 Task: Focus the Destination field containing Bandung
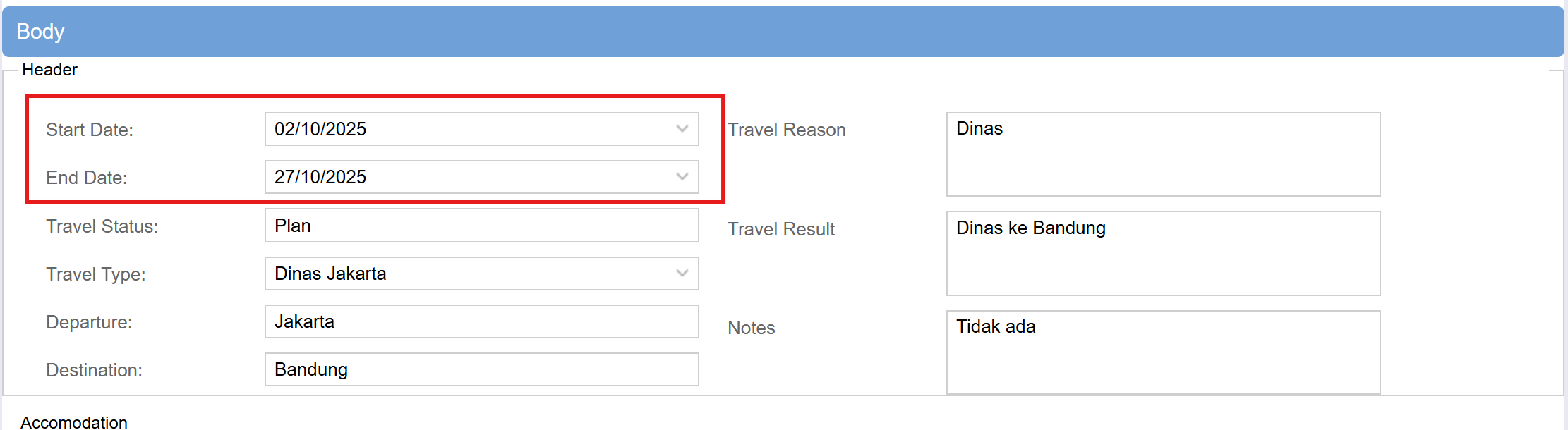(x=481, y=369)
